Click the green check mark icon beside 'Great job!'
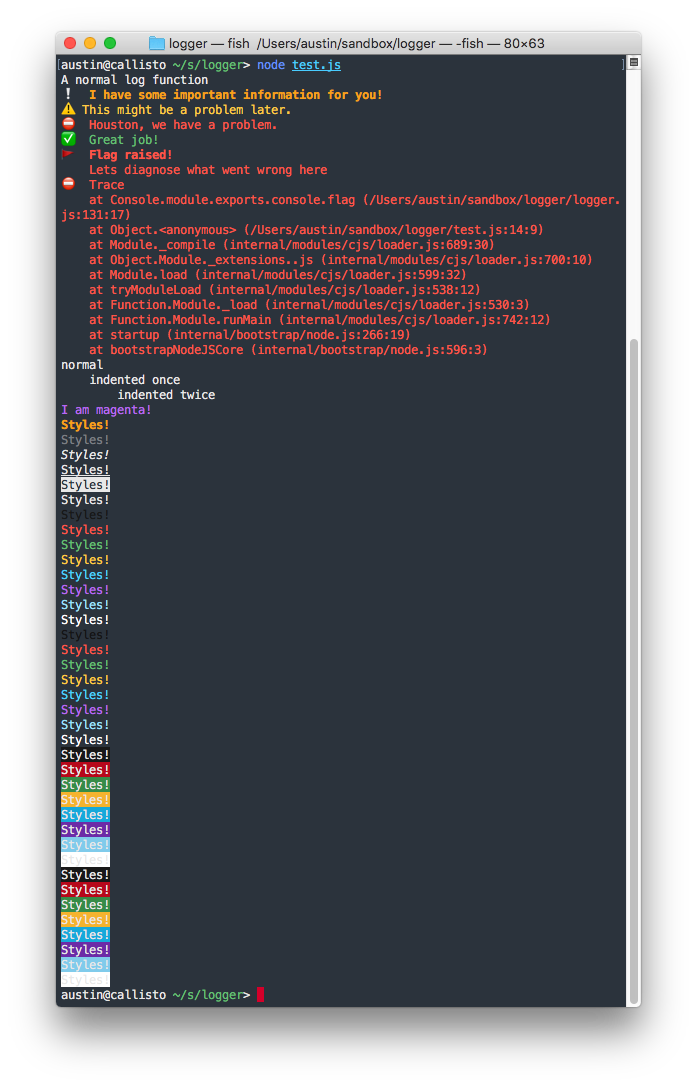 (68, 139)
